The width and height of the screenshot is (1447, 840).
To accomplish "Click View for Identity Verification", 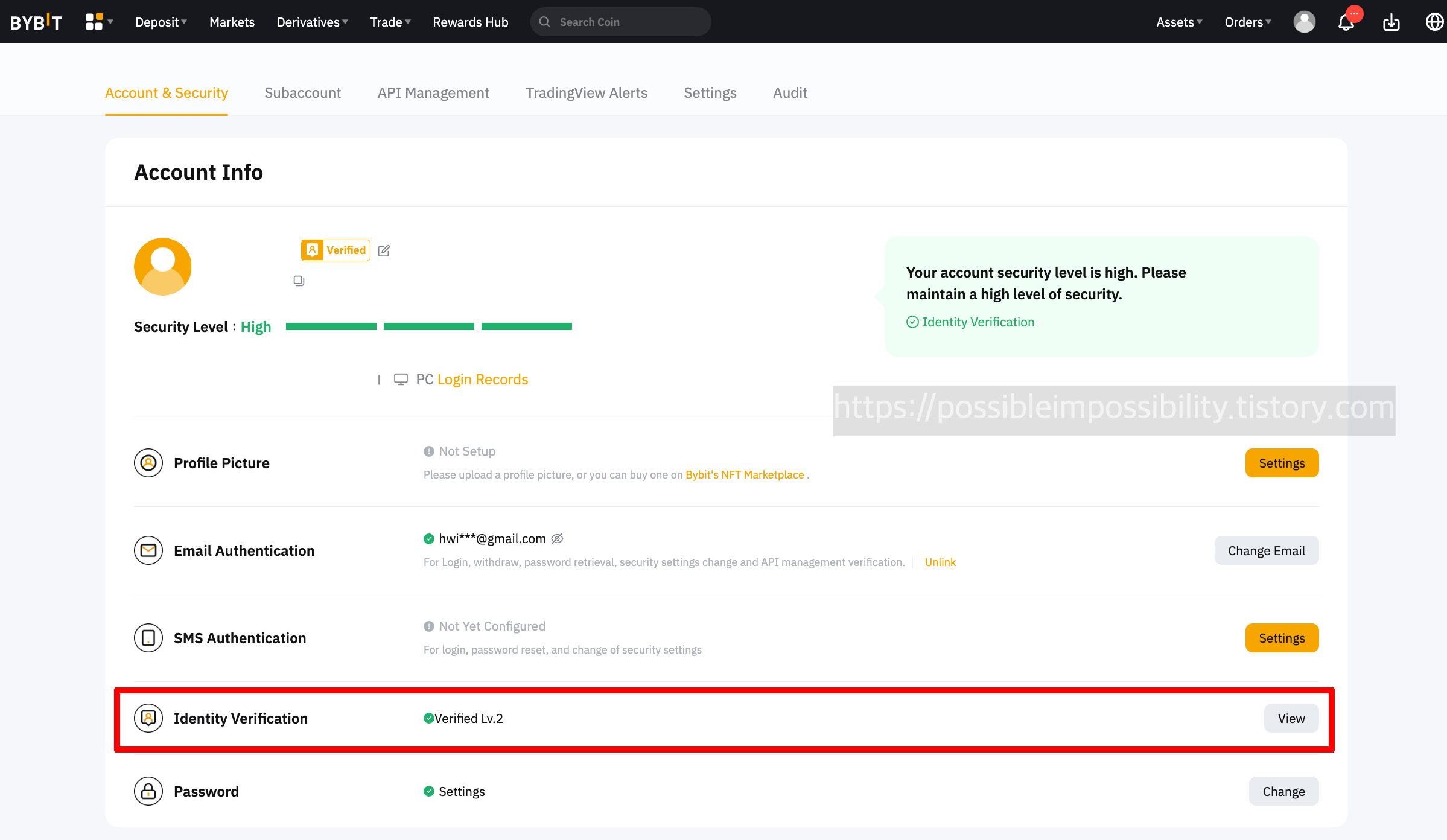I will (x=1291, y=718).
